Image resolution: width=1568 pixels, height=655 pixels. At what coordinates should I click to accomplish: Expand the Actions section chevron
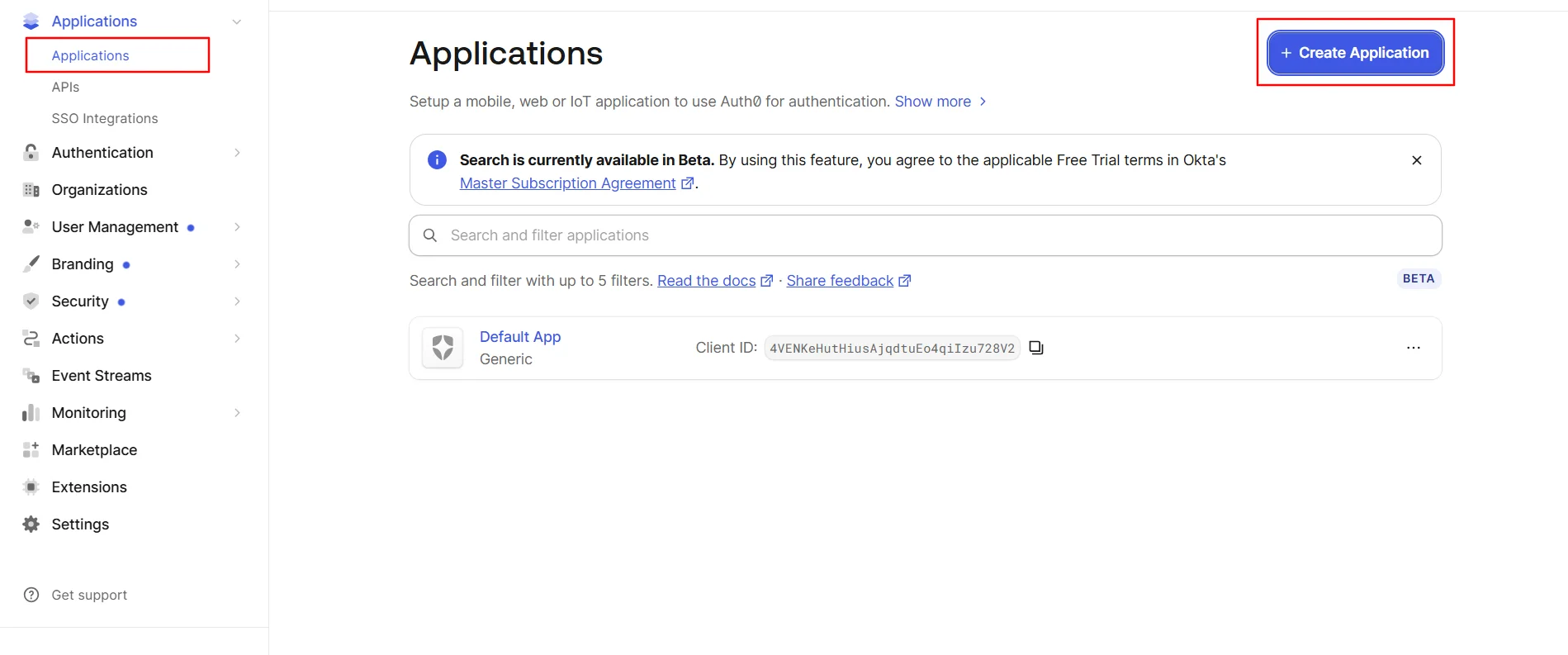(237, 339)
